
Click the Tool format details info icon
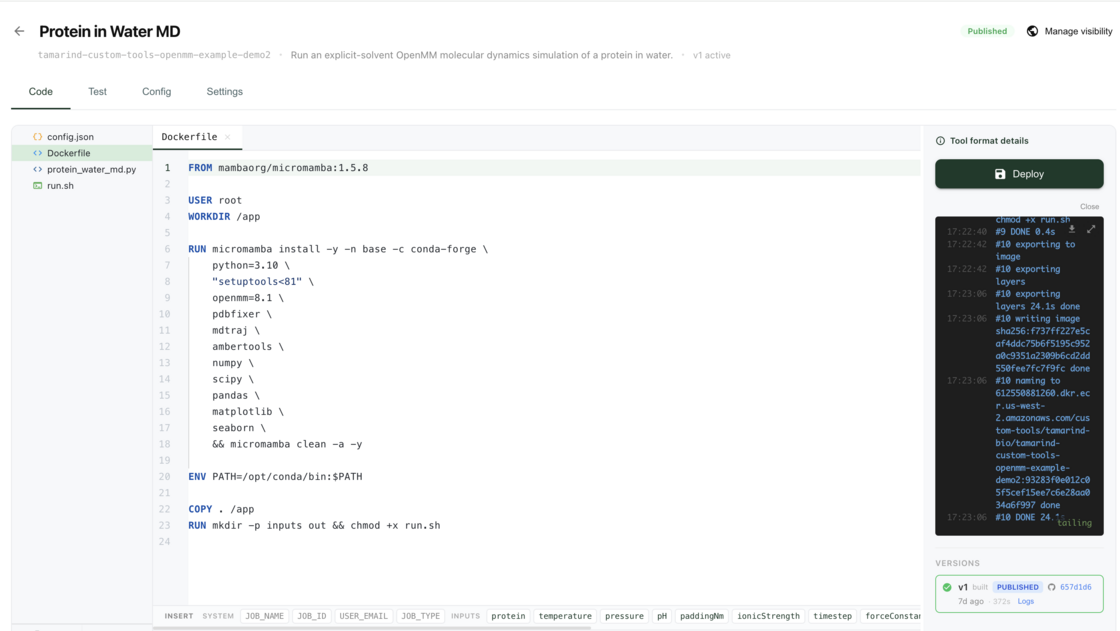(940, 141)
